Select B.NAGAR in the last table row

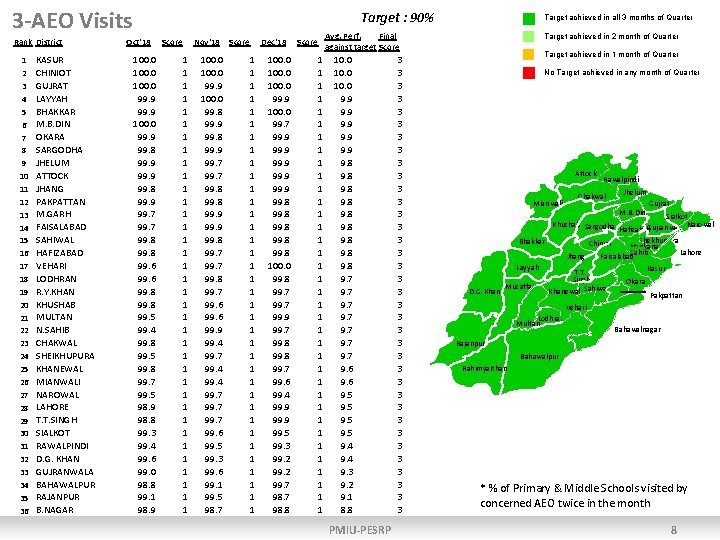pyautogui.click(x=55, y=510)
